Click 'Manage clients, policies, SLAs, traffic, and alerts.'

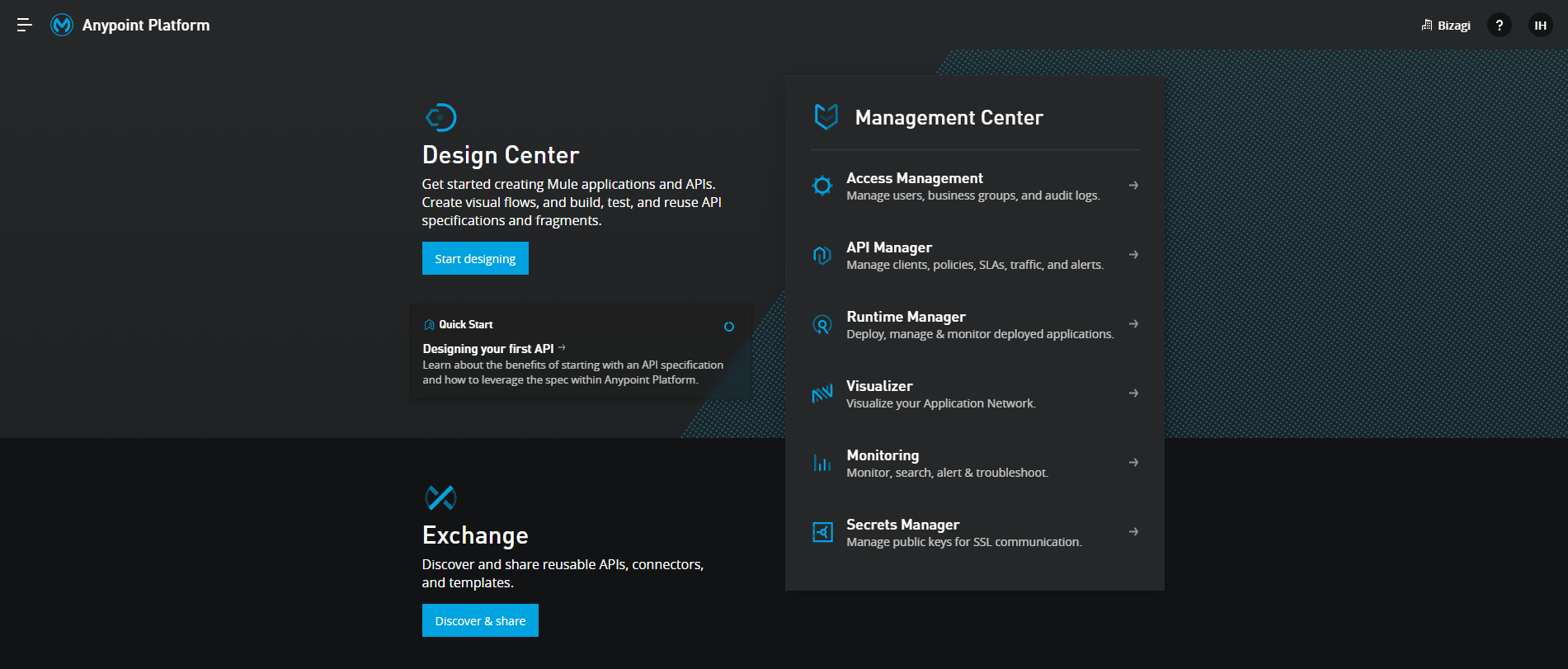(x=975, y=265)
